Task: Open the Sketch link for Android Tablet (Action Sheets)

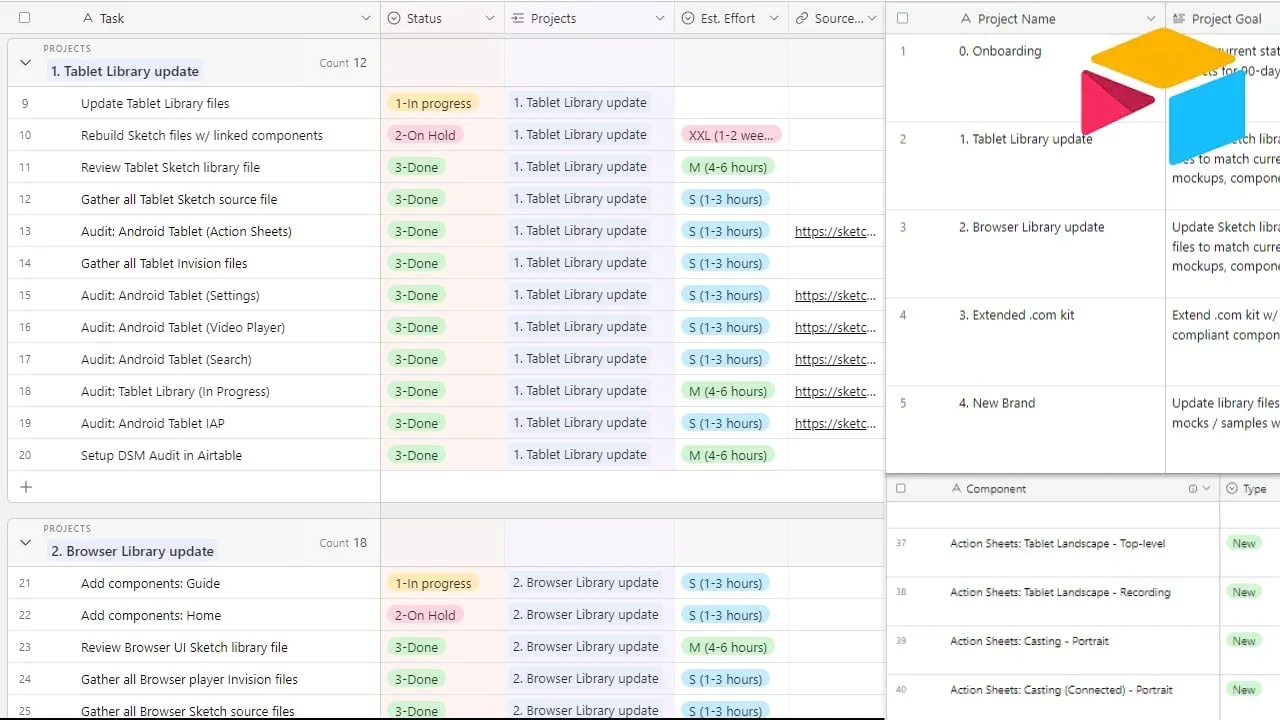Action: pos(836,231)
